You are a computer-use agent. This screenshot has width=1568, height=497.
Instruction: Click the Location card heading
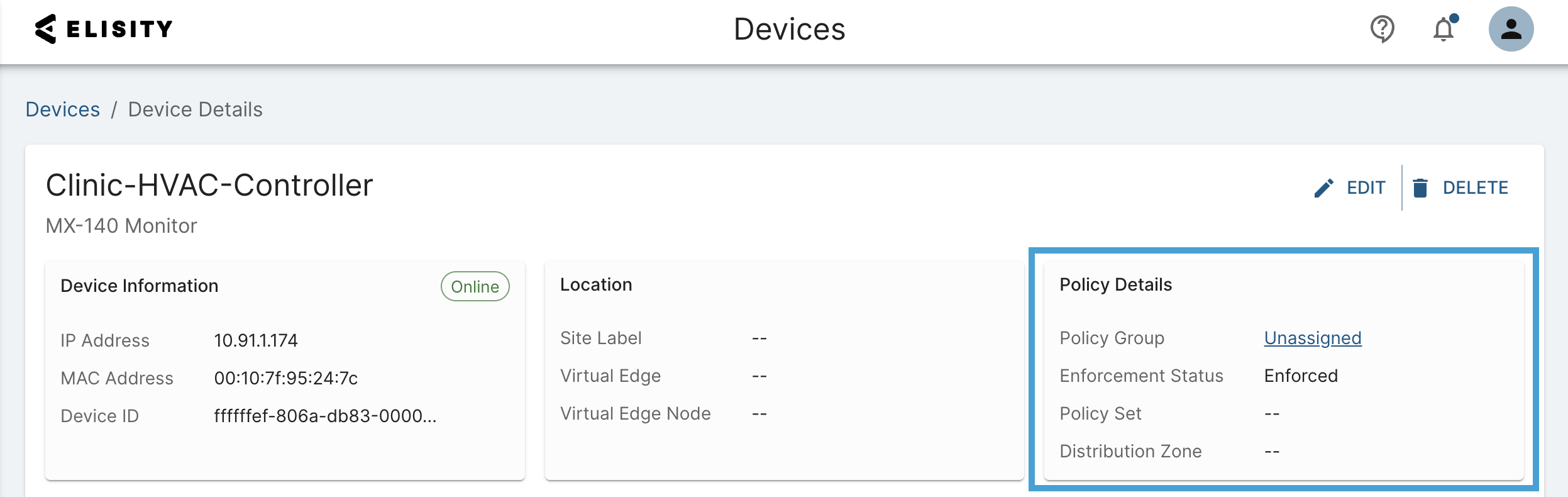click(596, 285)
